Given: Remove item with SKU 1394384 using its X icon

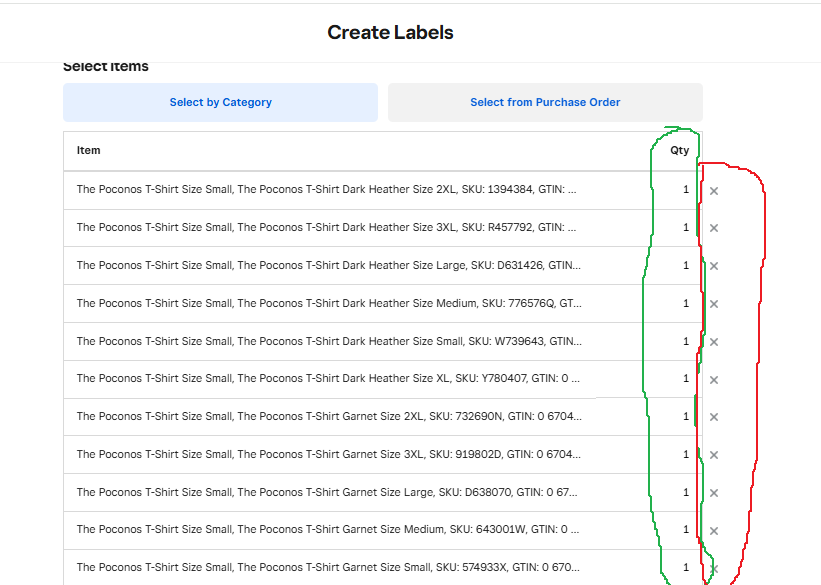Looking at the screenshot, I should (713, 189).
